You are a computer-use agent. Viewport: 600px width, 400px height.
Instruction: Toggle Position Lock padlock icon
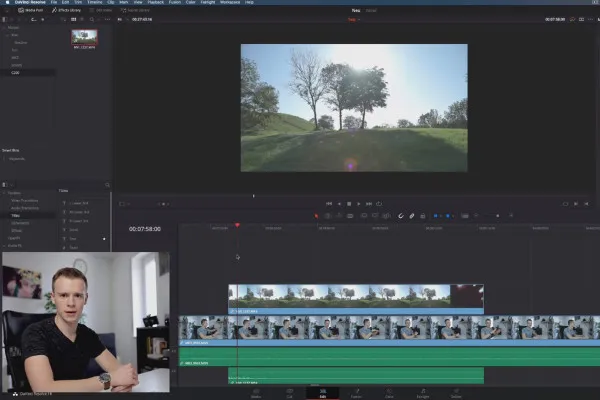coord(423,216)
